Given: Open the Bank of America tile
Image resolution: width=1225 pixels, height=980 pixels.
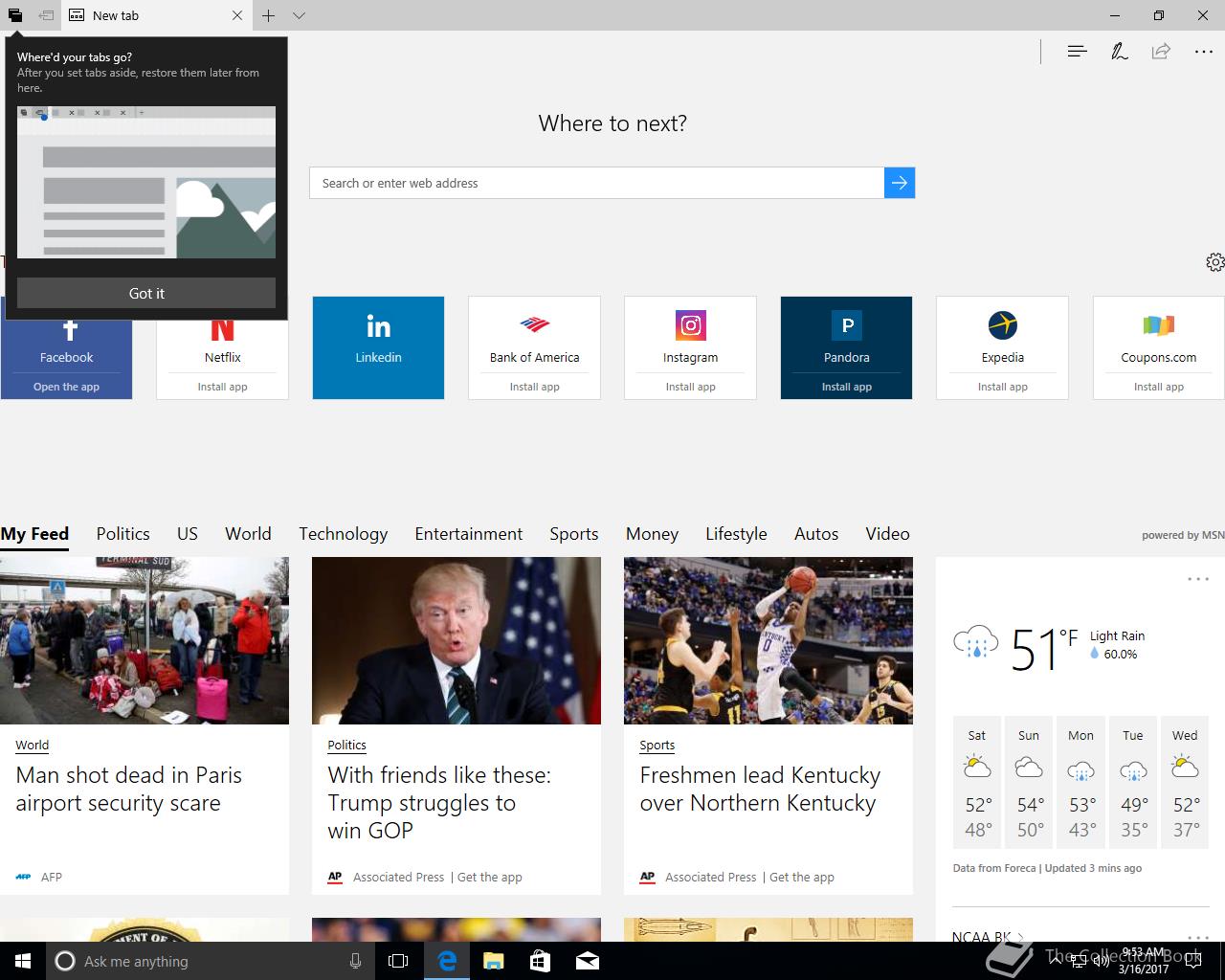Looking at the screenshot, I should (x=534, y=347).
